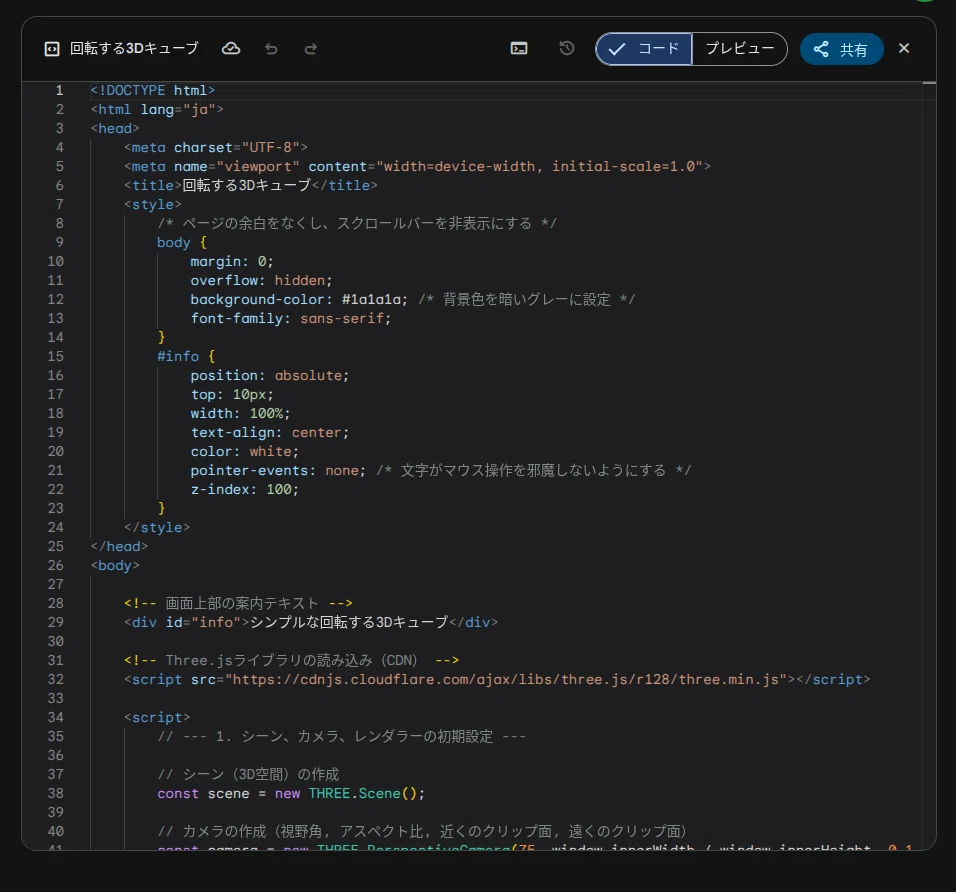
Task: Switch to プレビュー view
Action: 740,49
